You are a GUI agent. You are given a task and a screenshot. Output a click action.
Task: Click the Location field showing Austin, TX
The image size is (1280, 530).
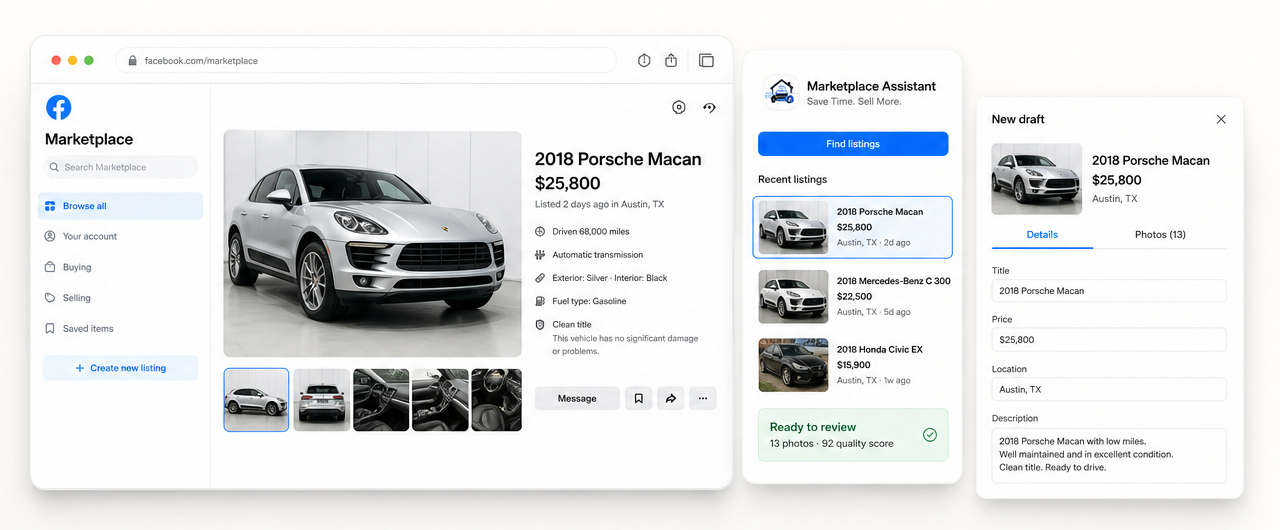(x=1109, y=389)
